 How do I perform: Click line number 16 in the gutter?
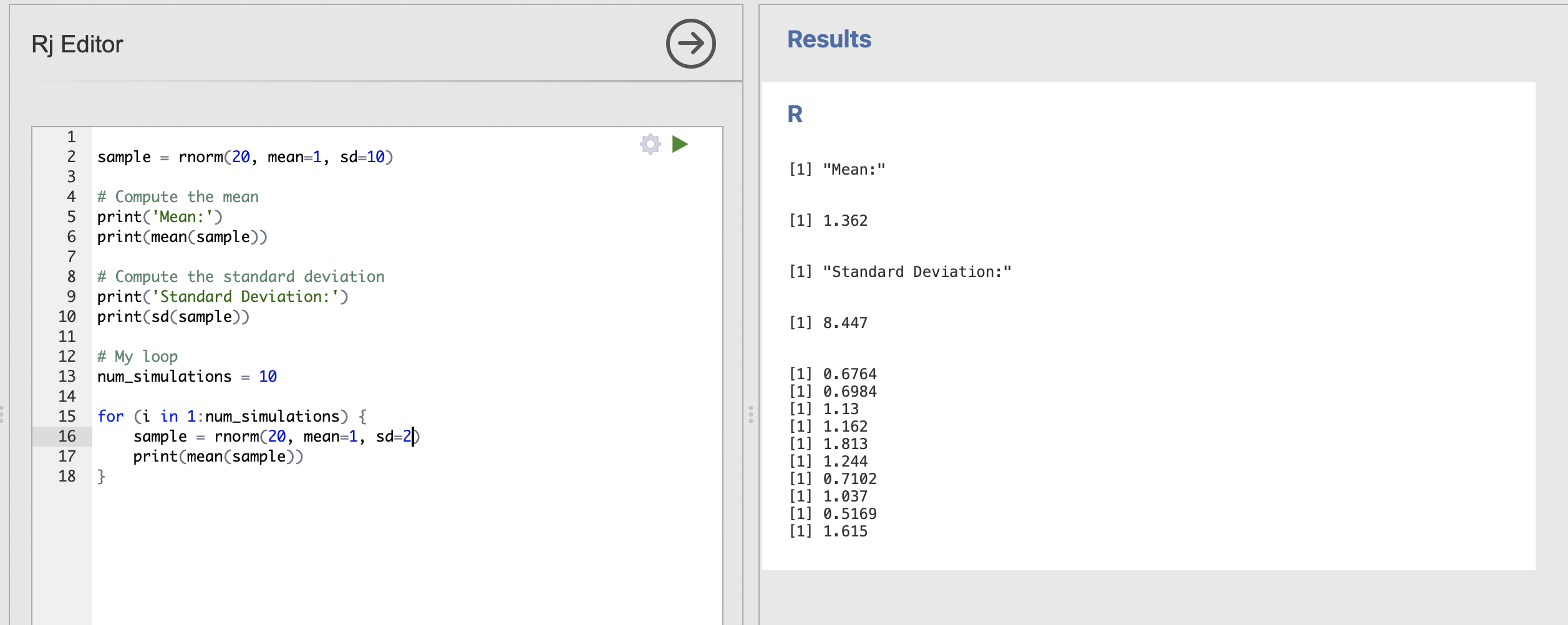pyautogui.click(x=67, y=436)
